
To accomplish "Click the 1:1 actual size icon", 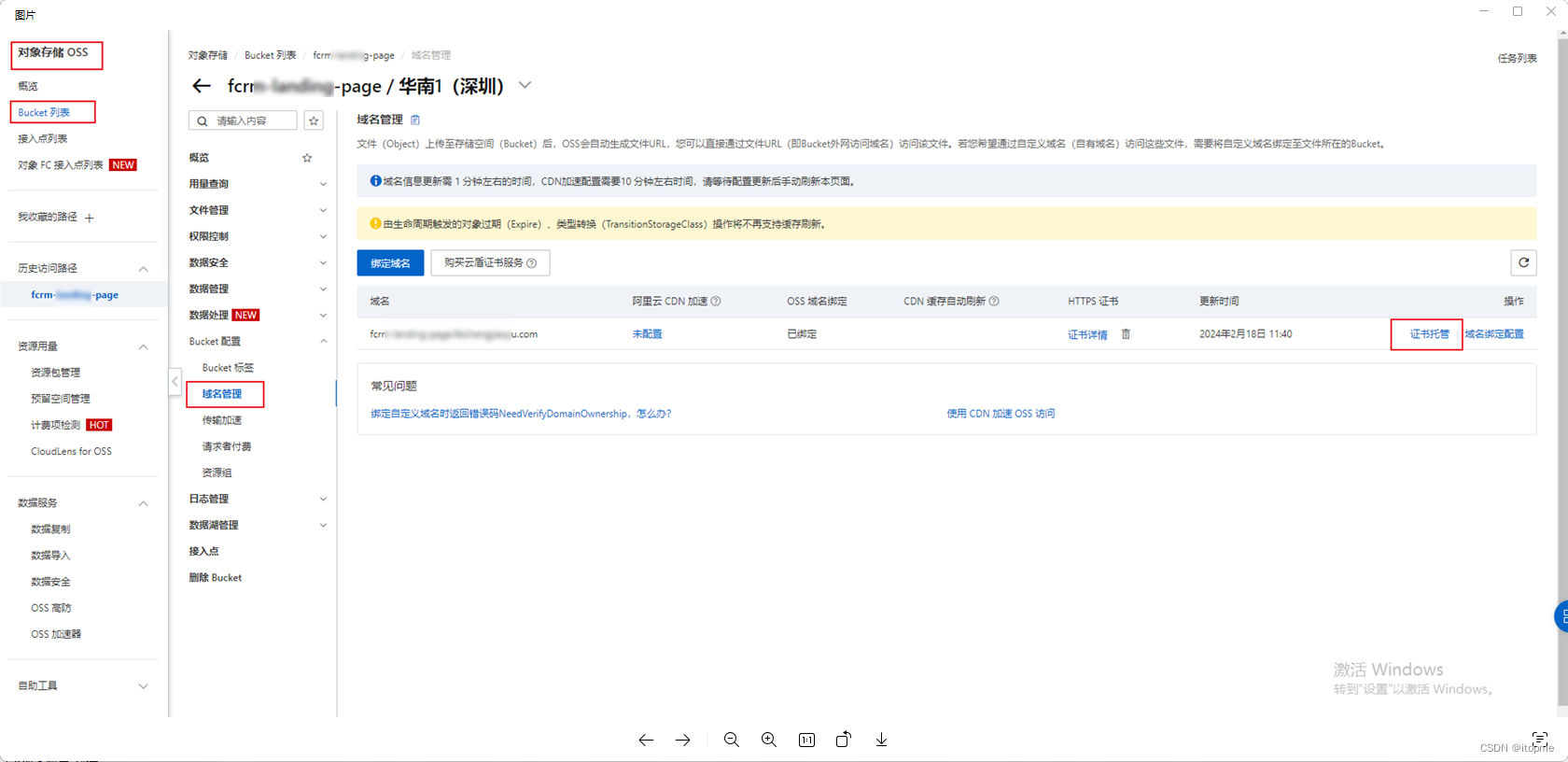I will click(806, 740).
